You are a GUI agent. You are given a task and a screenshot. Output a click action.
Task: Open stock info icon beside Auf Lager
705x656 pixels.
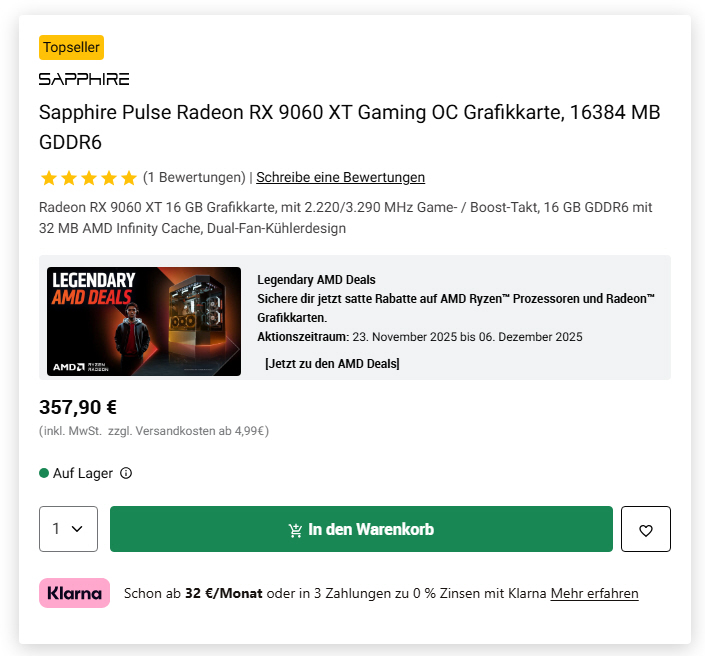[126, 473]
